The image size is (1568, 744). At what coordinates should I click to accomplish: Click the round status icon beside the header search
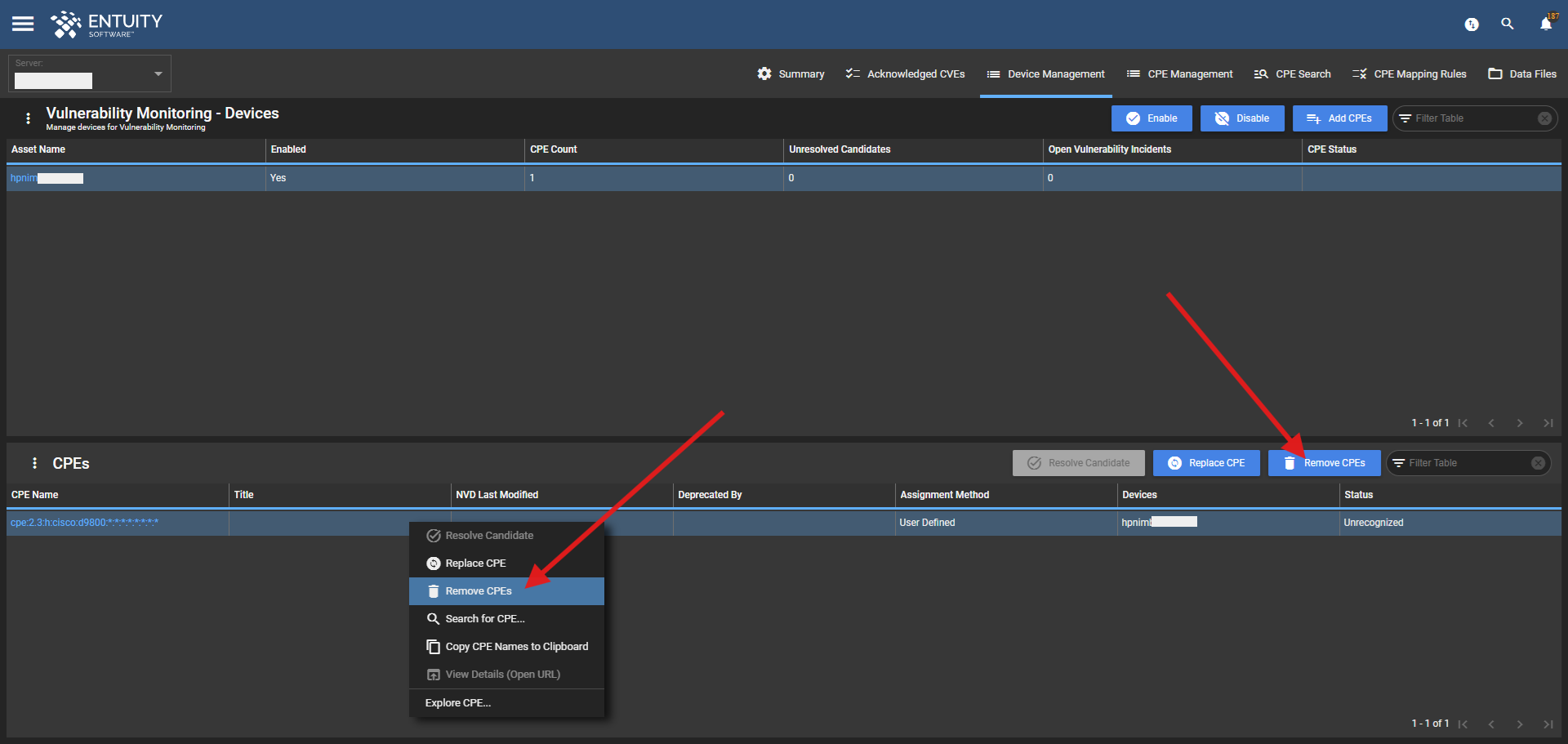coord(1472,25)
